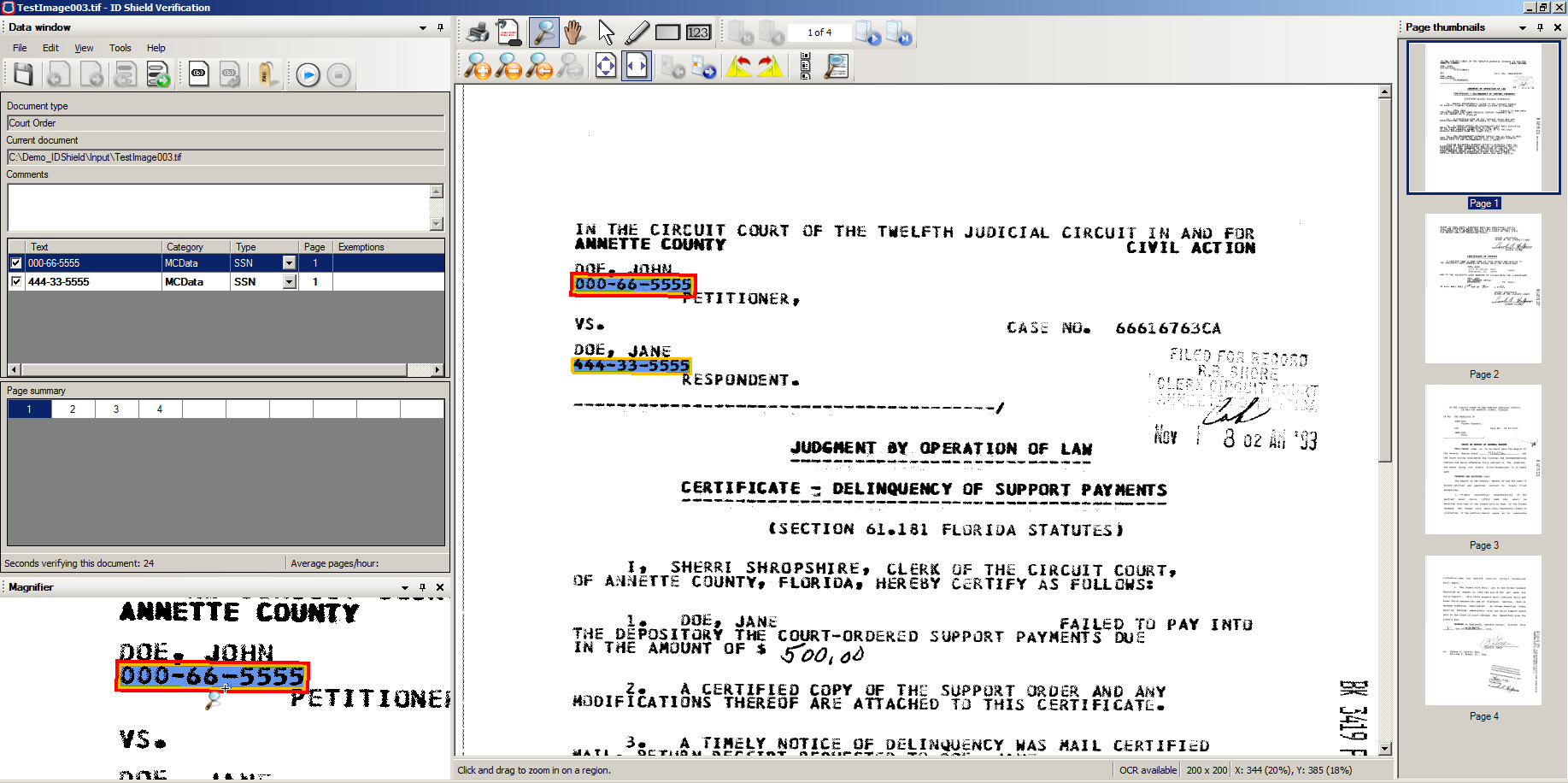Click the OCR available status indicator
The height and width of the screenshot is (783, 1568).
click(1147, 769)
